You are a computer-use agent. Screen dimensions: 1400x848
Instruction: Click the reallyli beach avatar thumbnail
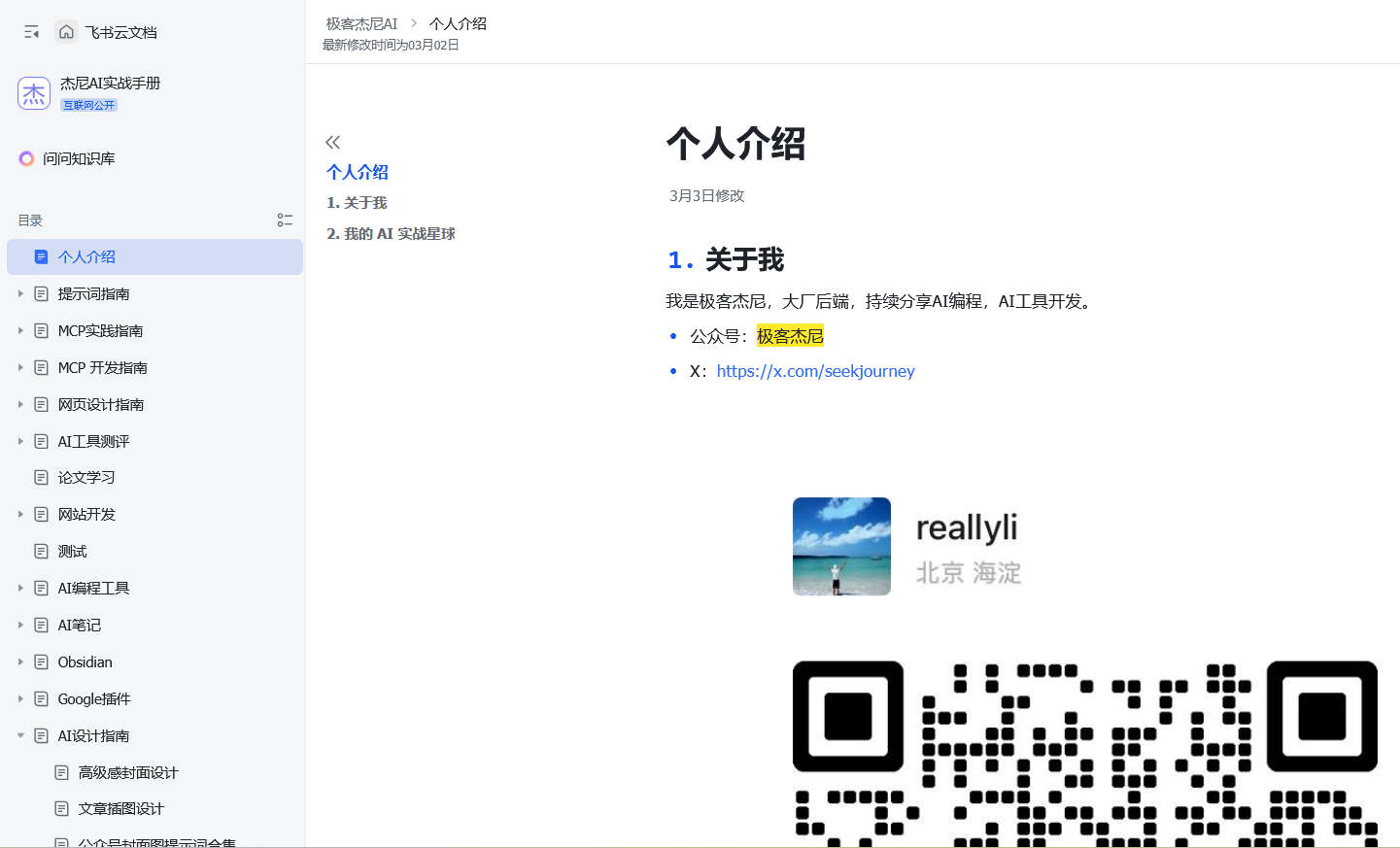pyautogui.click(x=841, y=546)
